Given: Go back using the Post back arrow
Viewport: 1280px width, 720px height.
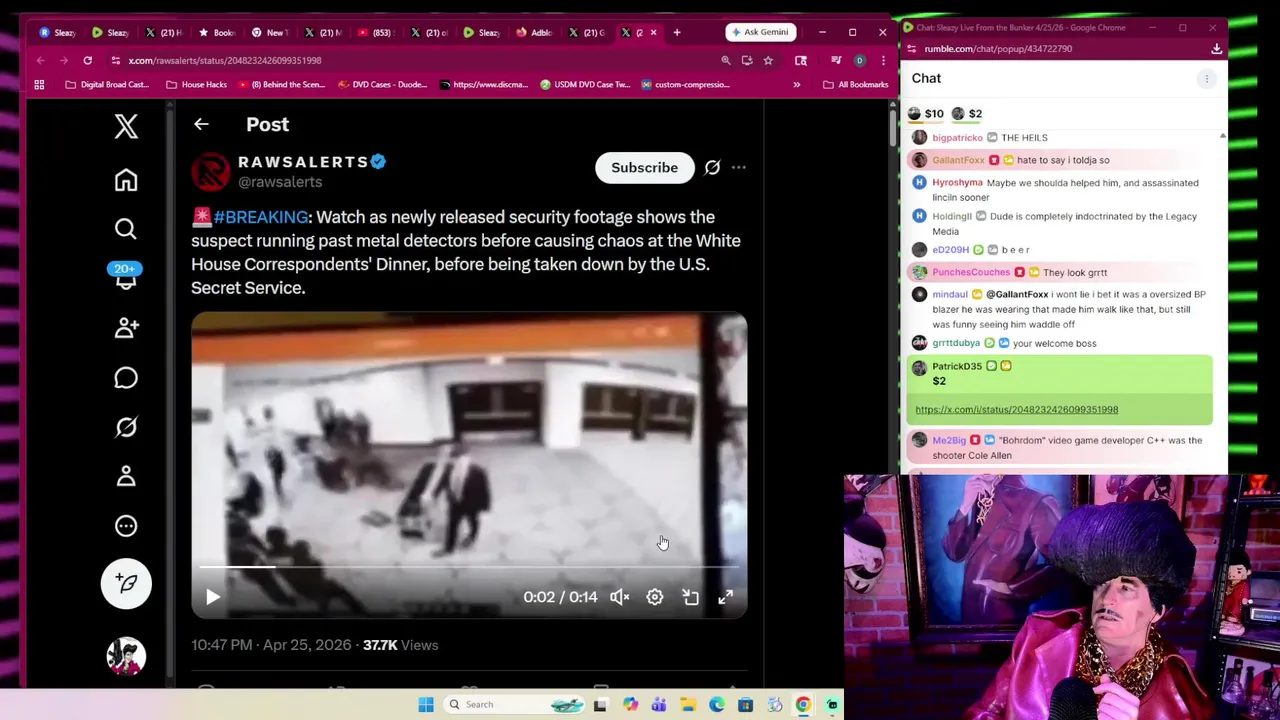Looking at the screenshot, I should 201,124.
